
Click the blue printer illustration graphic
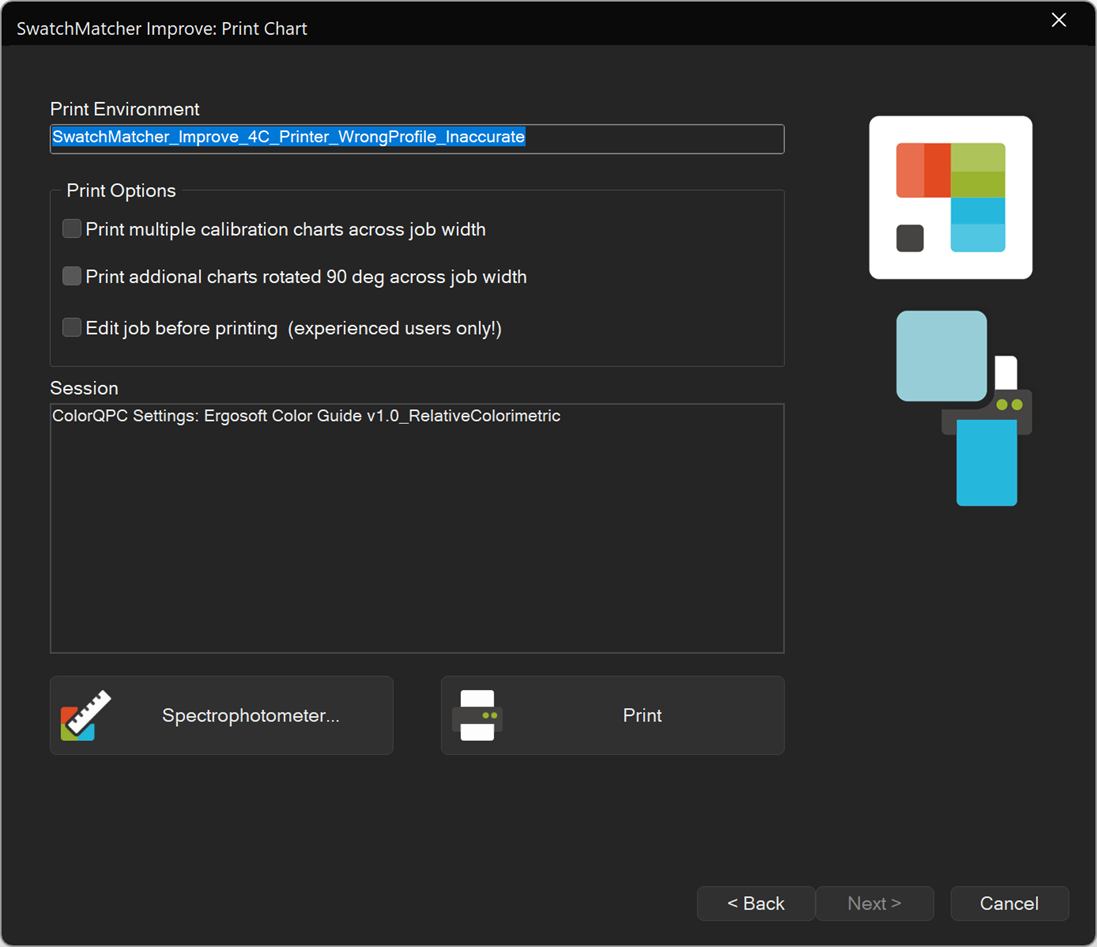(964, 408)
